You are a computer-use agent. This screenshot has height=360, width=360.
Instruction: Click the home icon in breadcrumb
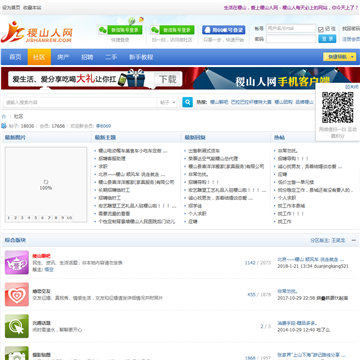[x=4, y=116]
